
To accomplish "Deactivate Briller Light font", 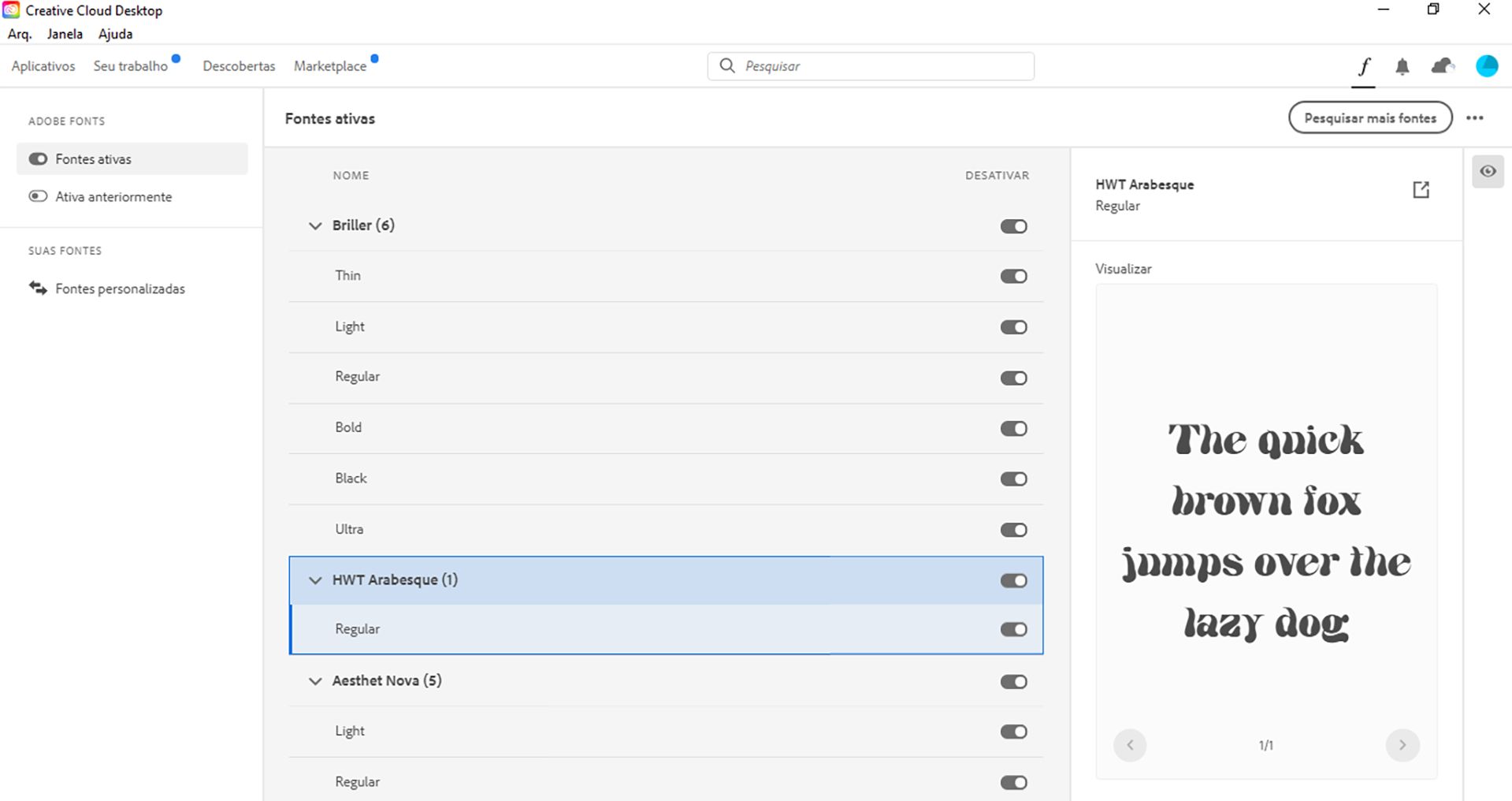I will pos(1013,327).
